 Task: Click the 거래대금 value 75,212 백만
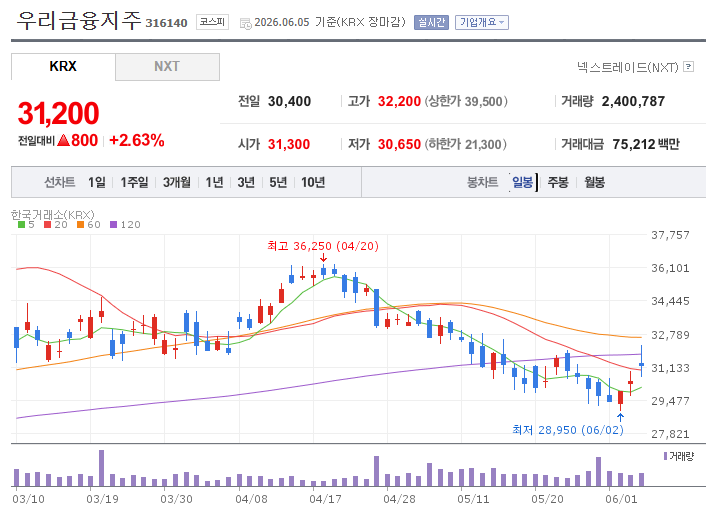(x=646, y=144)
